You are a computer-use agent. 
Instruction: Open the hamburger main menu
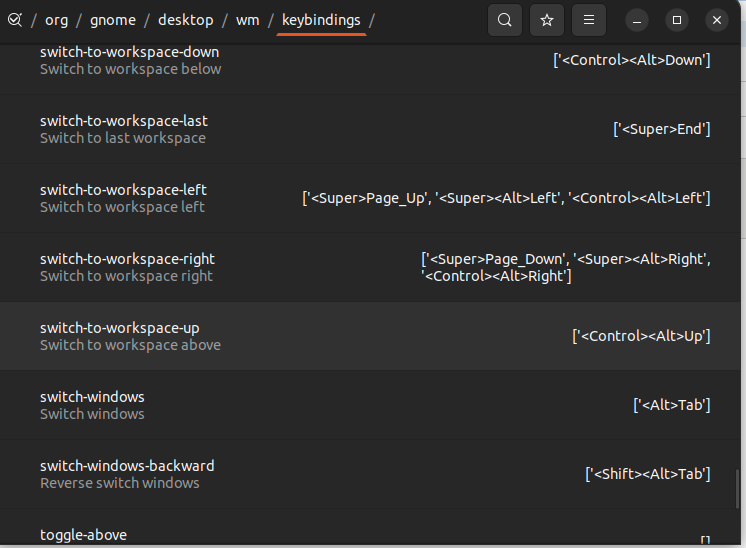click(589, 20)
